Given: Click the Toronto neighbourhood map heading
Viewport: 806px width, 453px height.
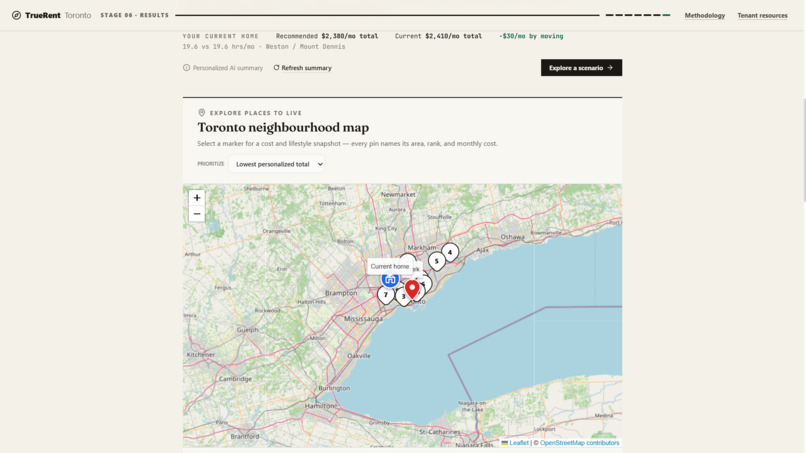Looking at the screenshot, I should pos(283,127).
